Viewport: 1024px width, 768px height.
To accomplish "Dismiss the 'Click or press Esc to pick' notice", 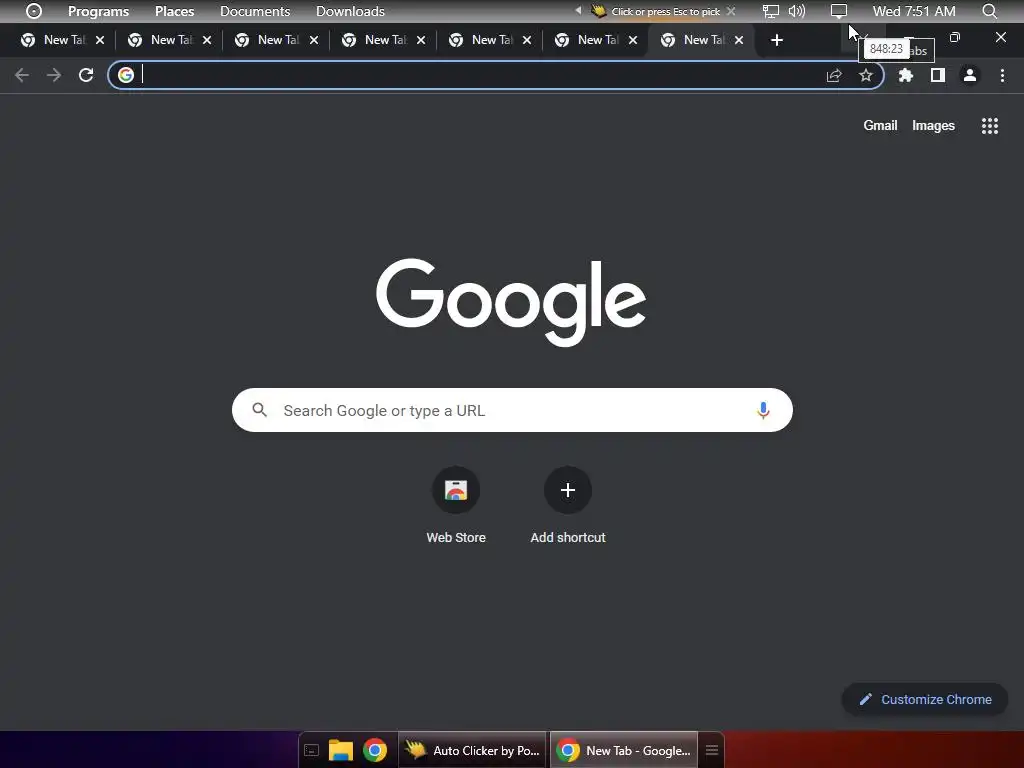I will 731,11.
